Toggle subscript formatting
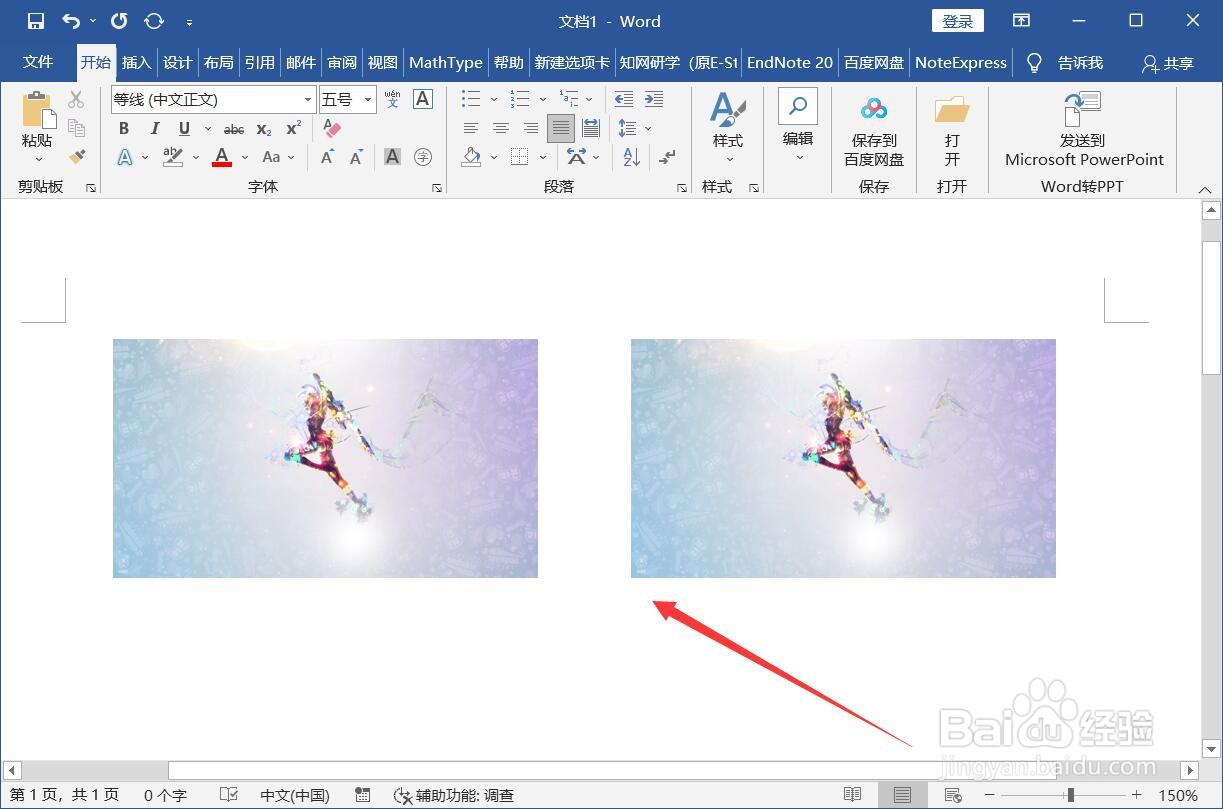 coord(264,129)
